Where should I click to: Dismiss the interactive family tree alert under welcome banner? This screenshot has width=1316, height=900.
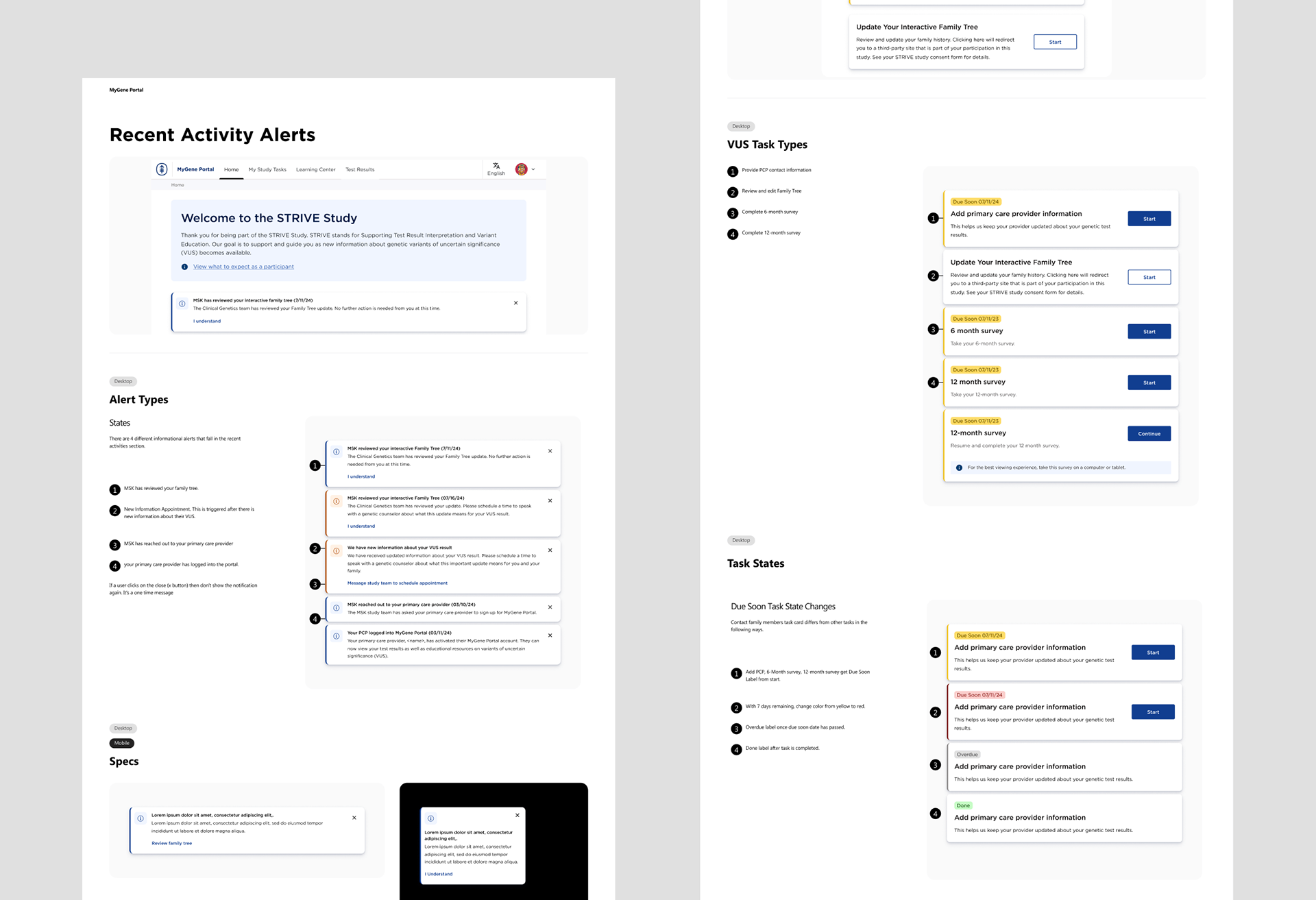pyautogui.click(x=516, y=303)
